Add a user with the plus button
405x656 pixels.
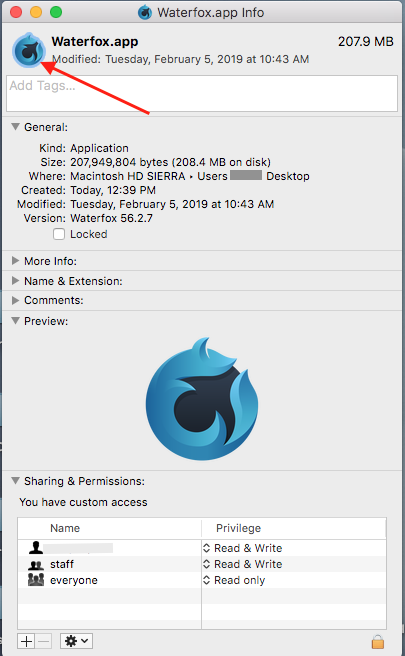tap(26, 641)
